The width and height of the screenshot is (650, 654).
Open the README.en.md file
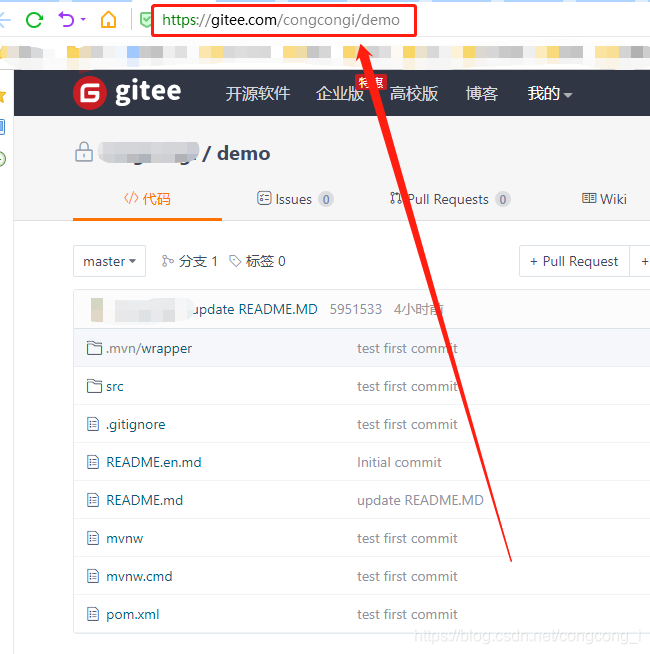[154, 462]
